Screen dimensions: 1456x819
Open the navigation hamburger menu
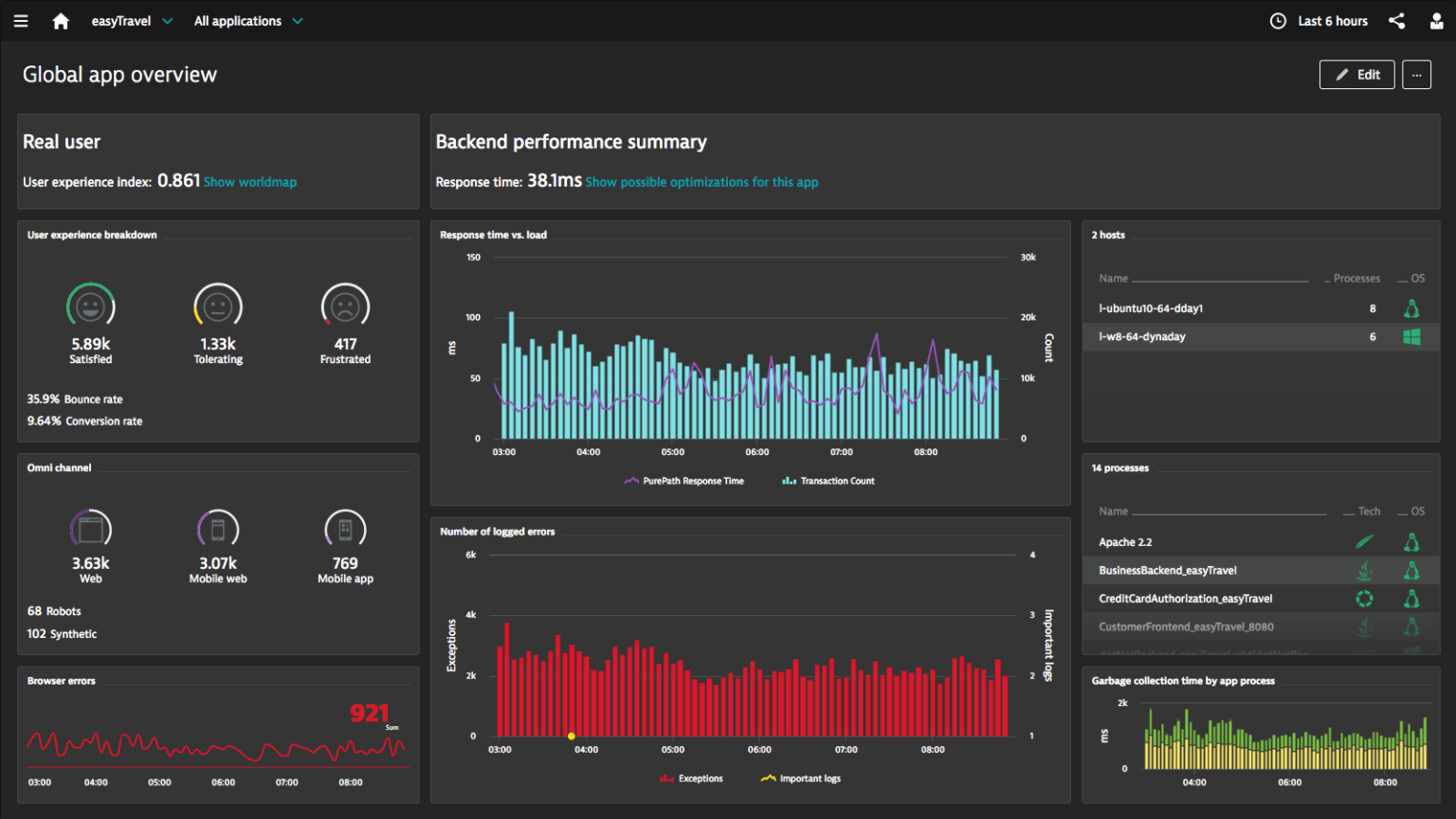click(21, 20)
